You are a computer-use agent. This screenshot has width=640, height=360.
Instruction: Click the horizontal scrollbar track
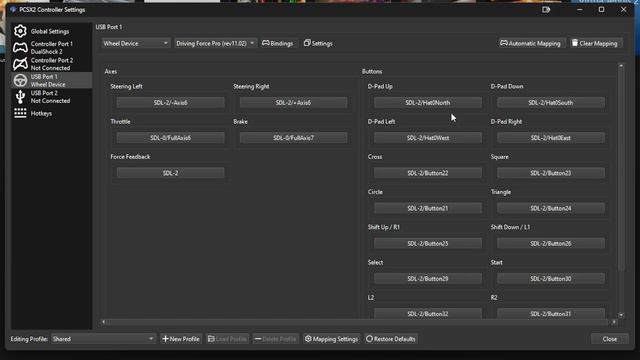358,322
